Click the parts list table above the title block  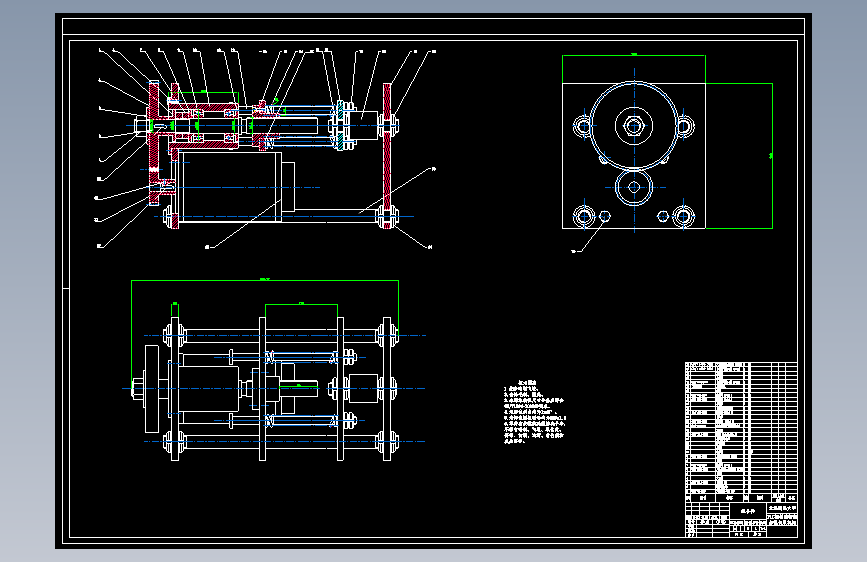(x=741, y=431)
